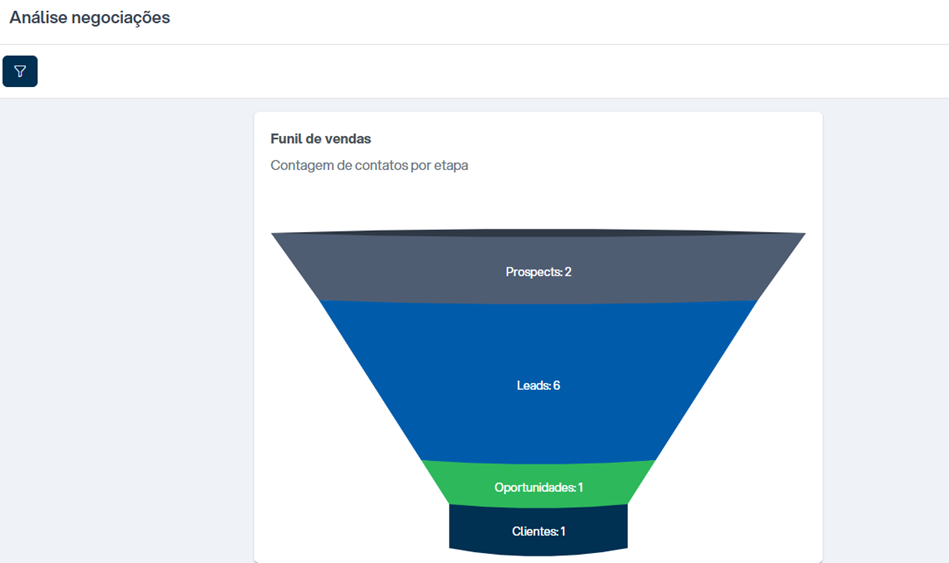Click the "Leads: 6" label text

[538, 386]
